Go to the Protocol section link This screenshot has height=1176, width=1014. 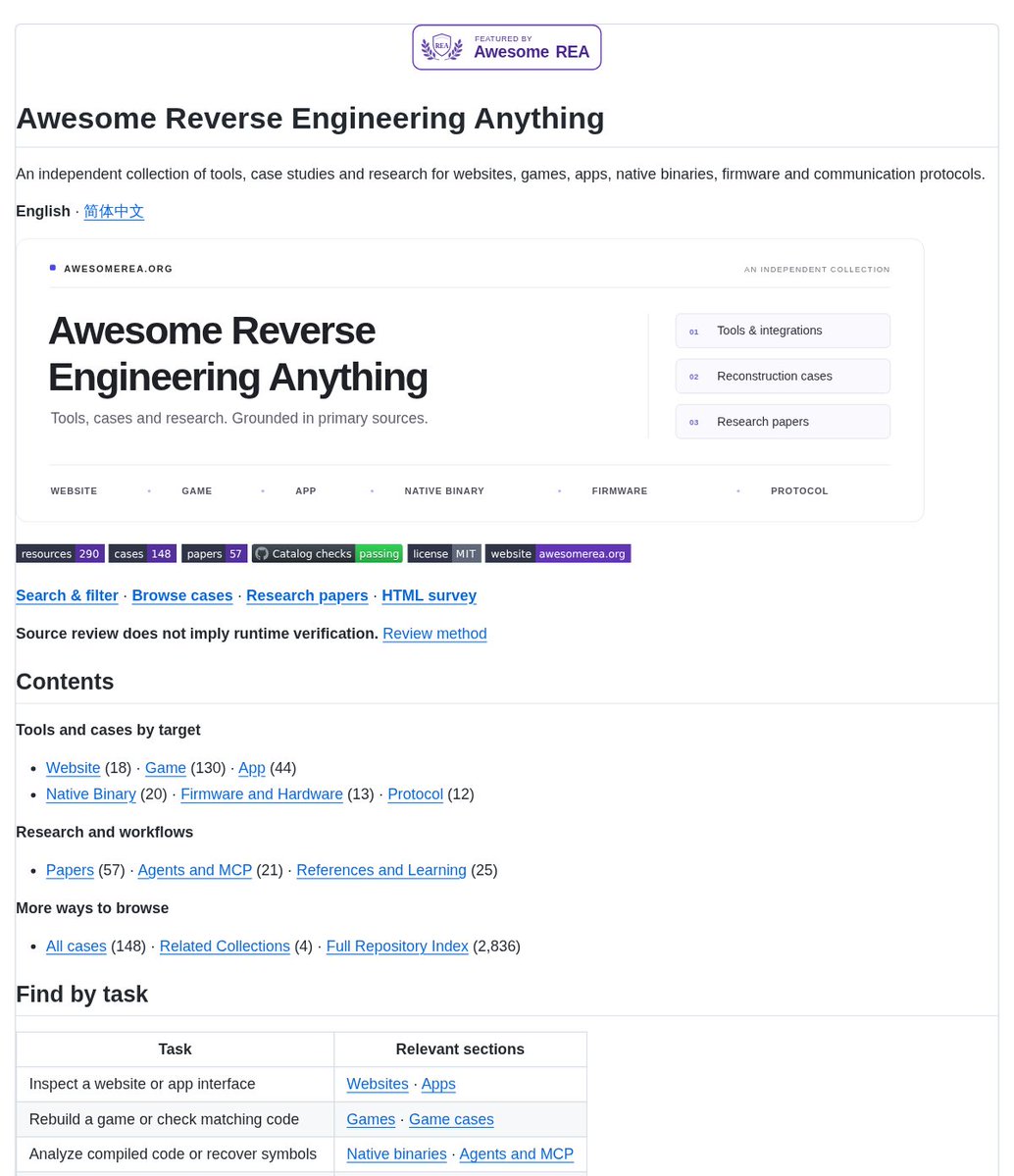[x=415, y=794]
